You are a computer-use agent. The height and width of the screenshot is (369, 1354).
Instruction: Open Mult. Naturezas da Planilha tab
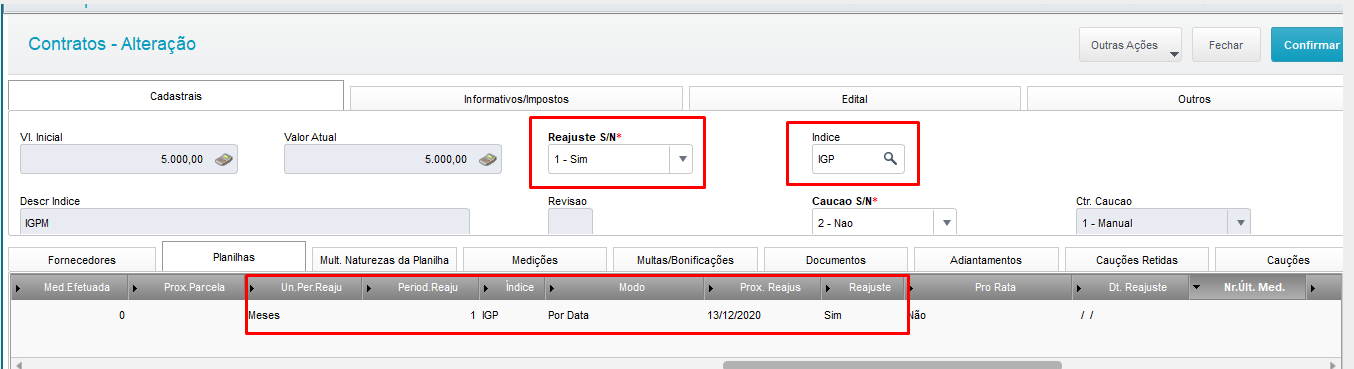coord(384,259)
